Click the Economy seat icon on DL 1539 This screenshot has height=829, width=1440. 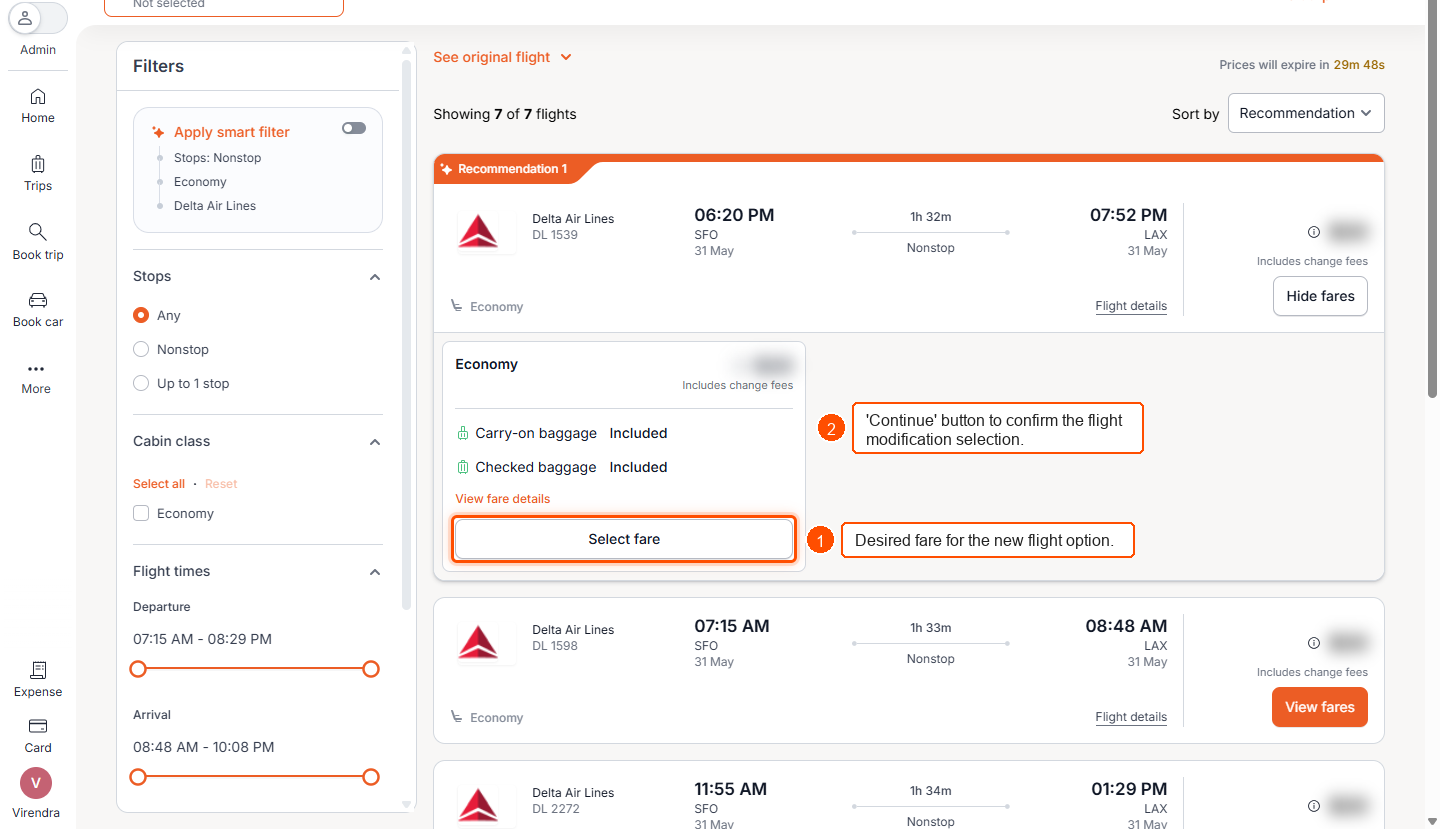[456, 306]
